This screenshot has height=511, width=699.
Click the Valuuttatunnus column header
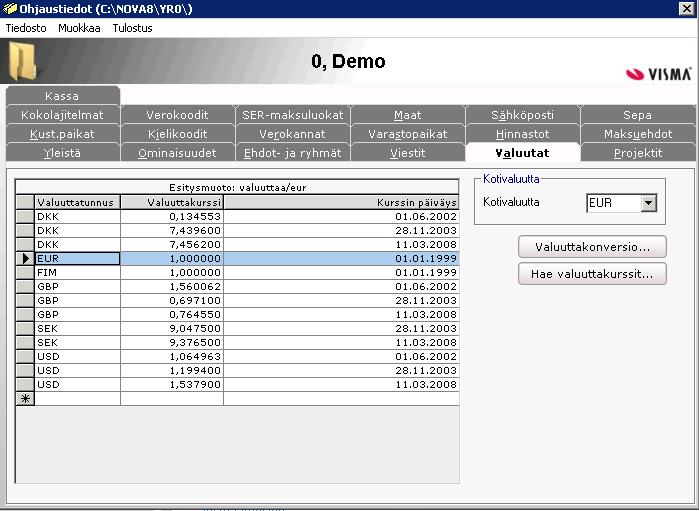pyautogui.click(x=77, y=202)
